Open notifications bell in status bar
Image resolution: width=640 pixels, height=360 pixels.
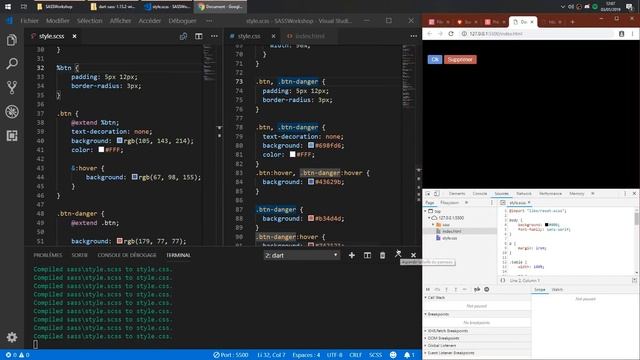coord(409,355)
